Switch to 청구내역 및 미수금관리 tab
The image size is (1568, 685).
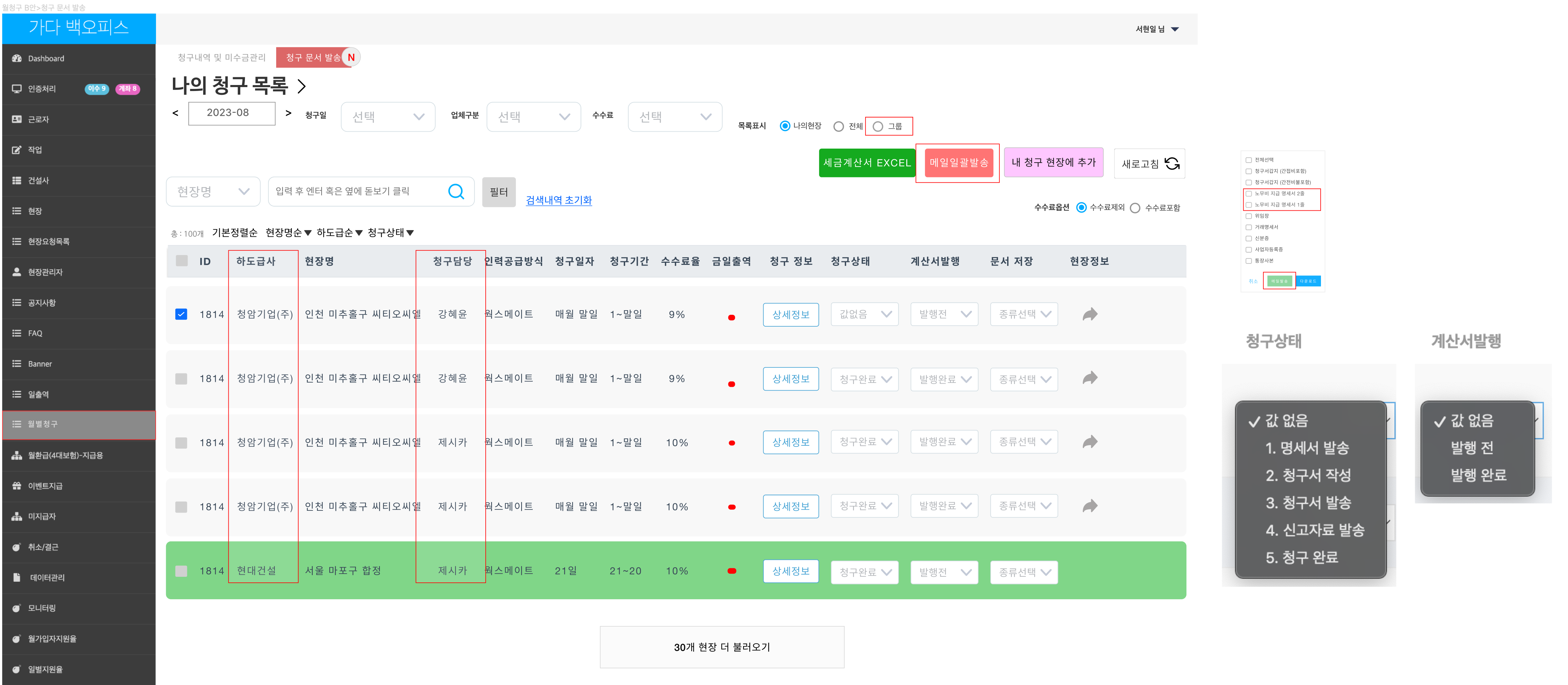pyautogui.click(x=221, y=57)
